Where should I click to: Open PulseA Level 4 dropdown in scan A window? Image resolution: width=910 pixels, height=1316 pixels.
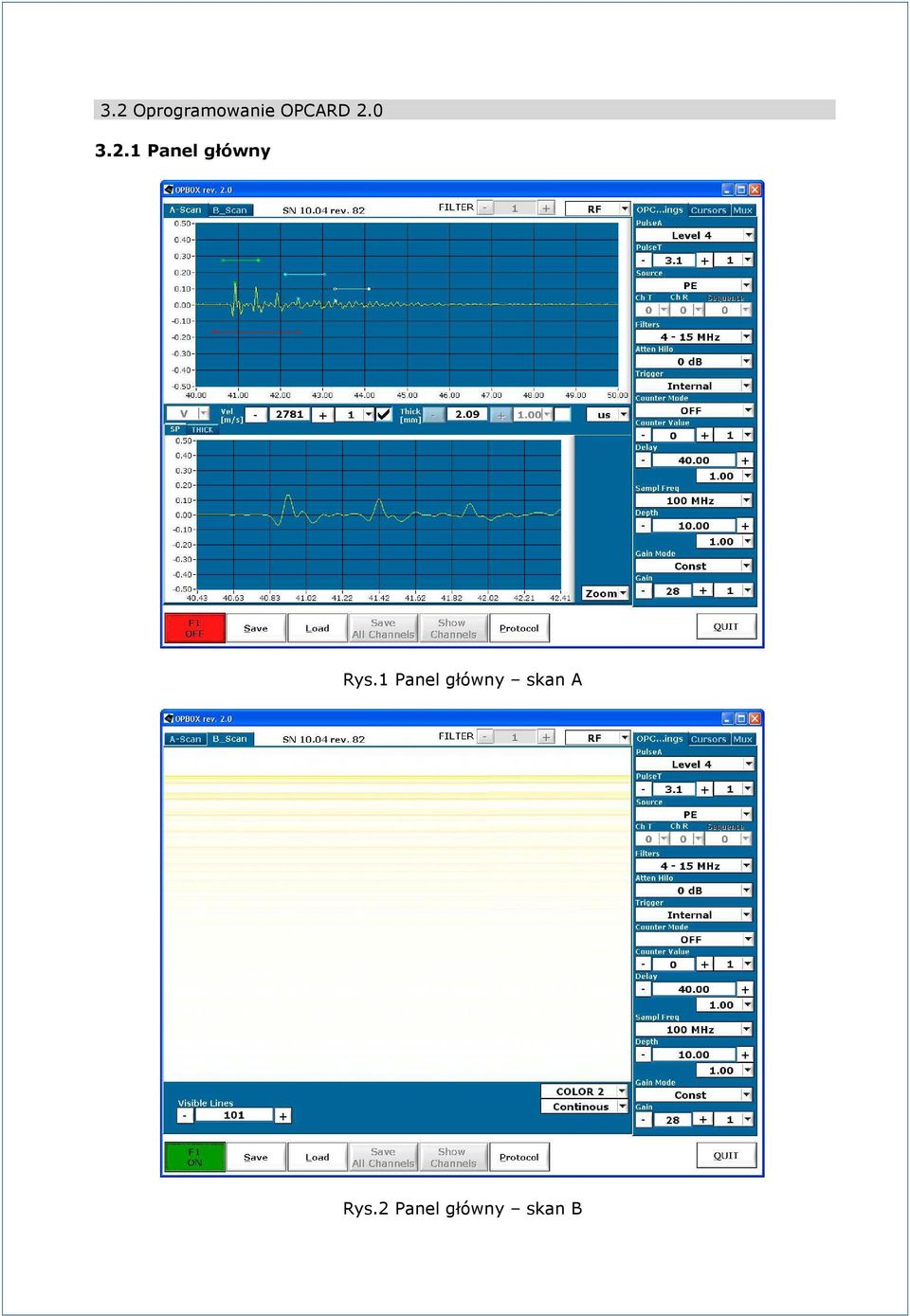click(x=748, y=235)
